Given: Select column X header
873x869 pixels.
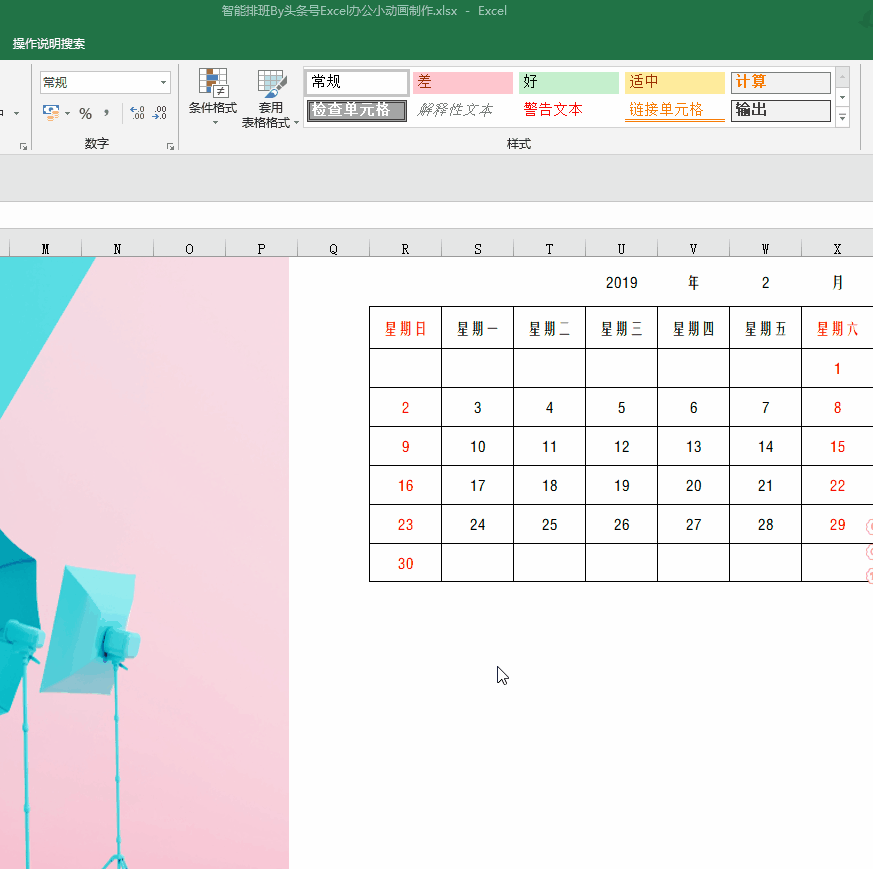Looking at the screenshot, I should point(837,249).
